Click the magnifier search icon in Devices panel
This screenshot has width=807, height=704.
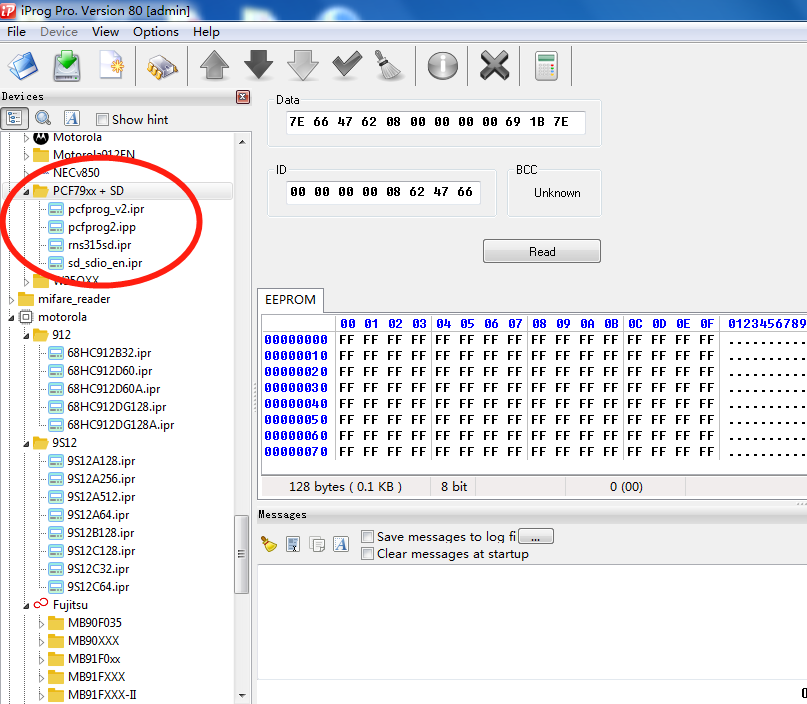pos(43,118)
